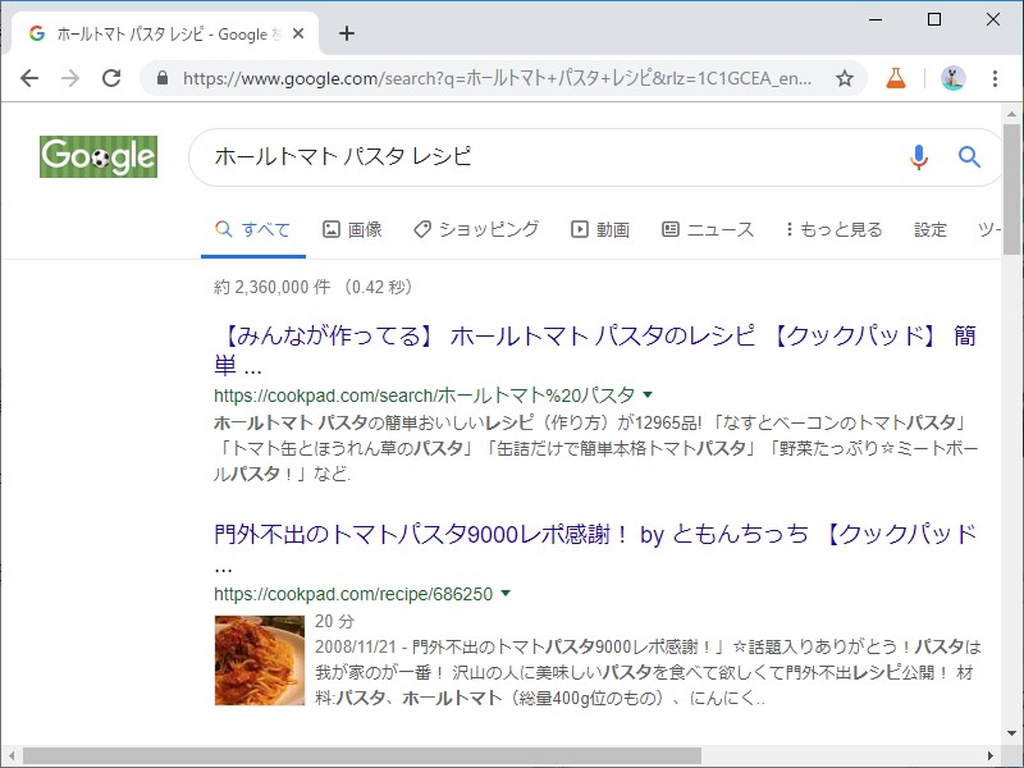Switch to the 画像 results tab

(x=352, y=229)
